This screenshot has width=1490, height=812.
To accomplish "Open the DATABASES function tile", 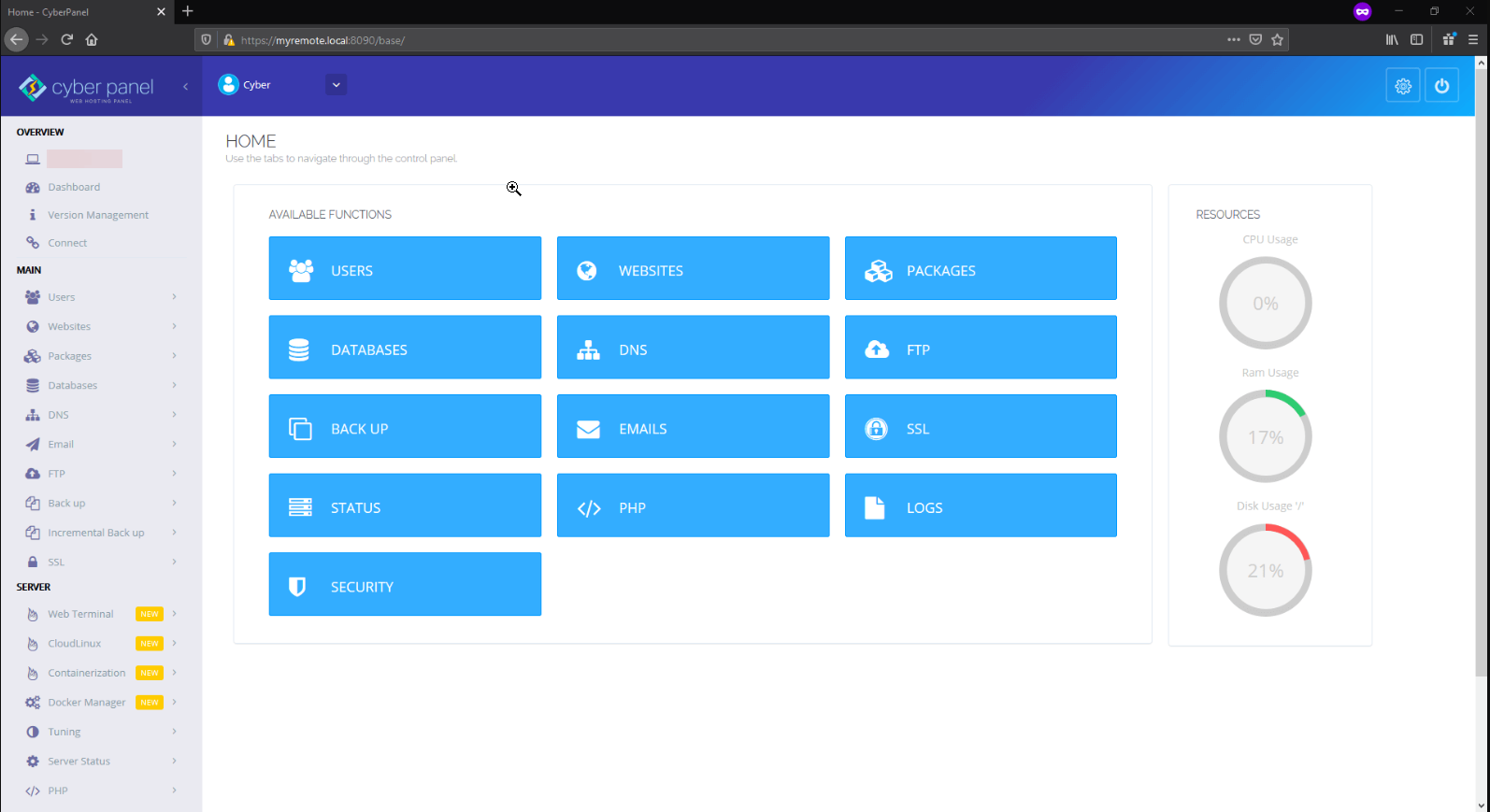I will click(x=405, y=348).
